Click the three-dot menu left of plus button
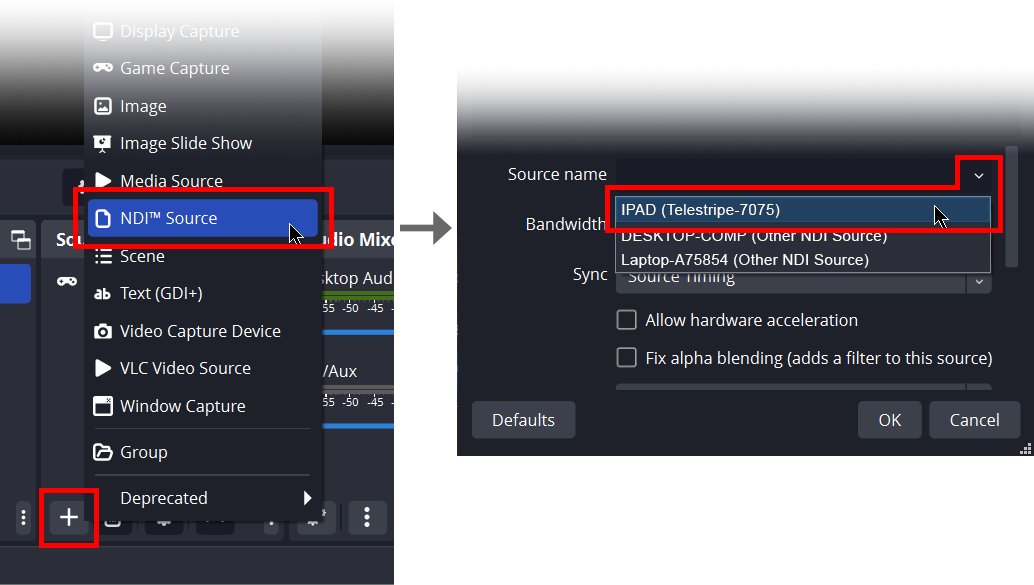Image resolution: width=1034 pixels, height=585 pixels. coord(24,517)
